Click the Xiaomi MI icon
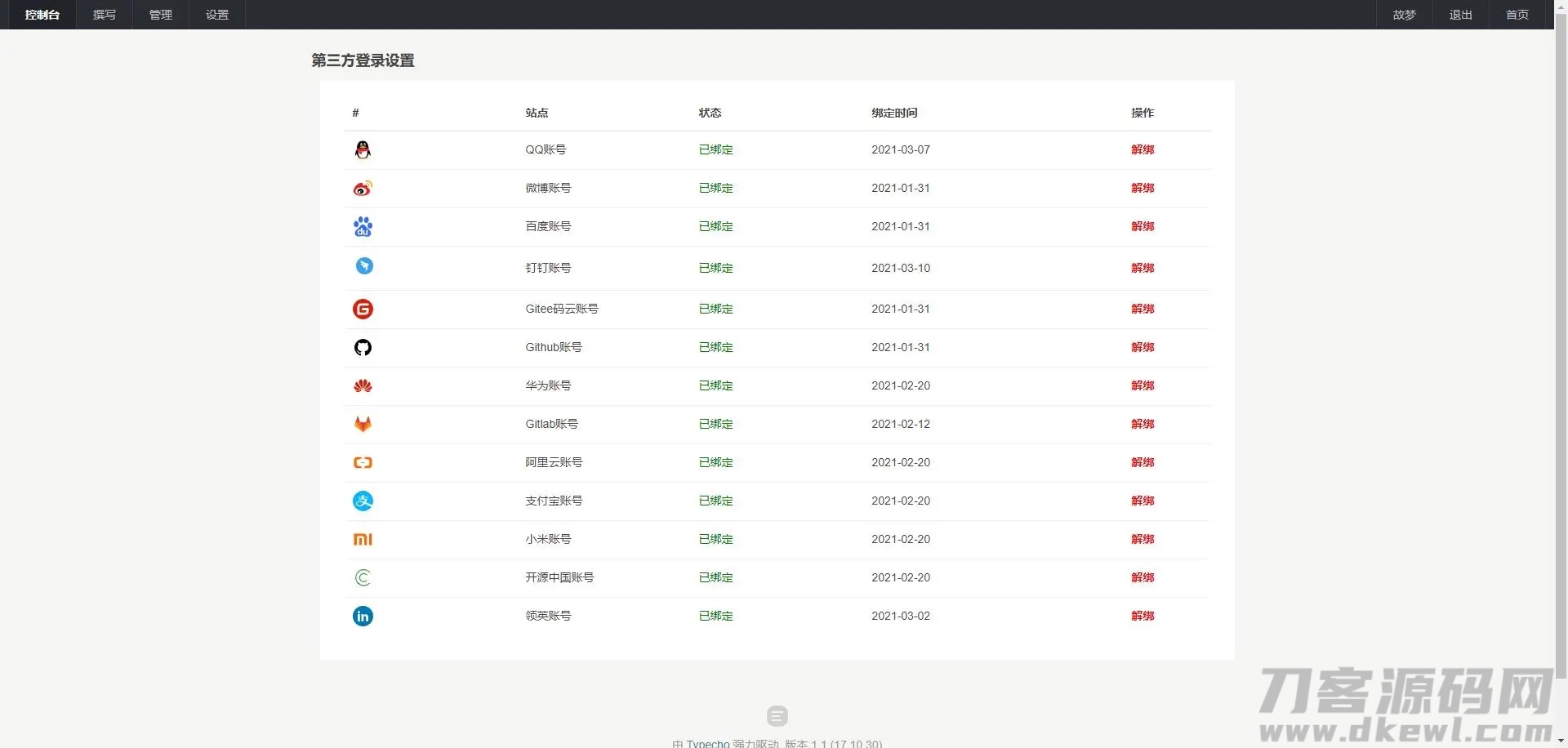1568x748 pixels. click(363, 539)
